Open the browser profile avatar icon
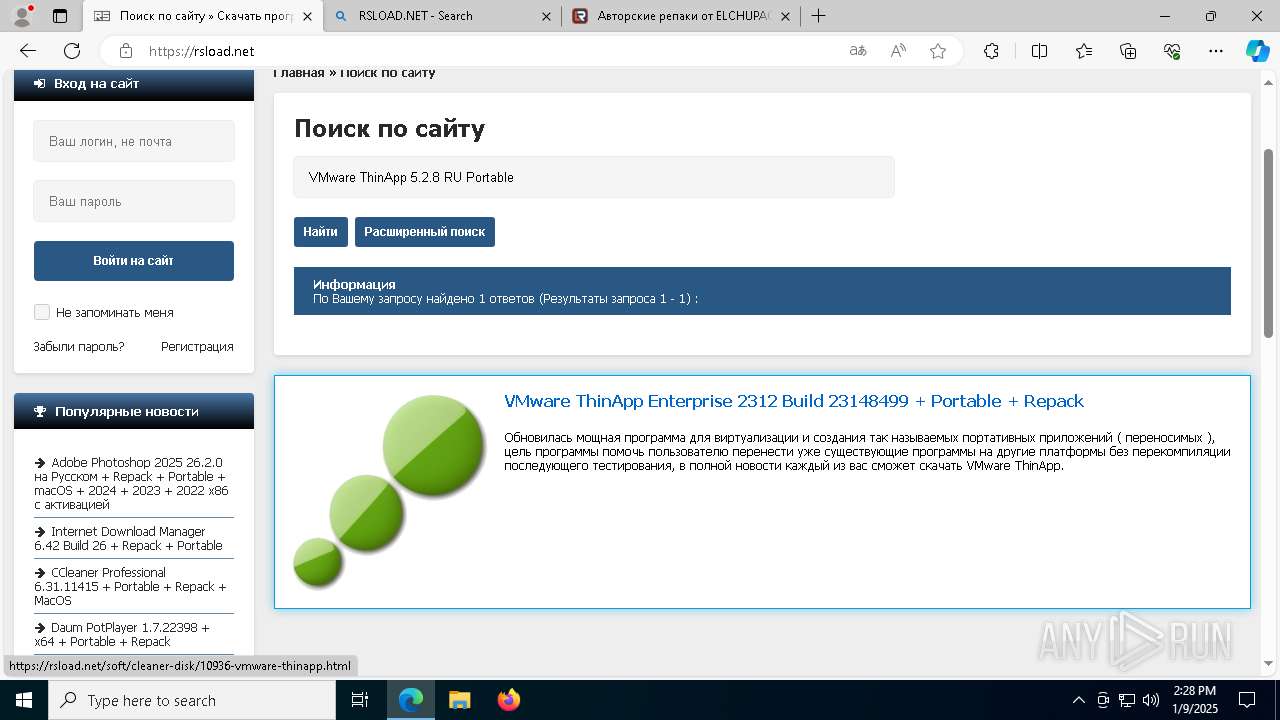This screenshot has height=720, width=1280. (22, 15)
